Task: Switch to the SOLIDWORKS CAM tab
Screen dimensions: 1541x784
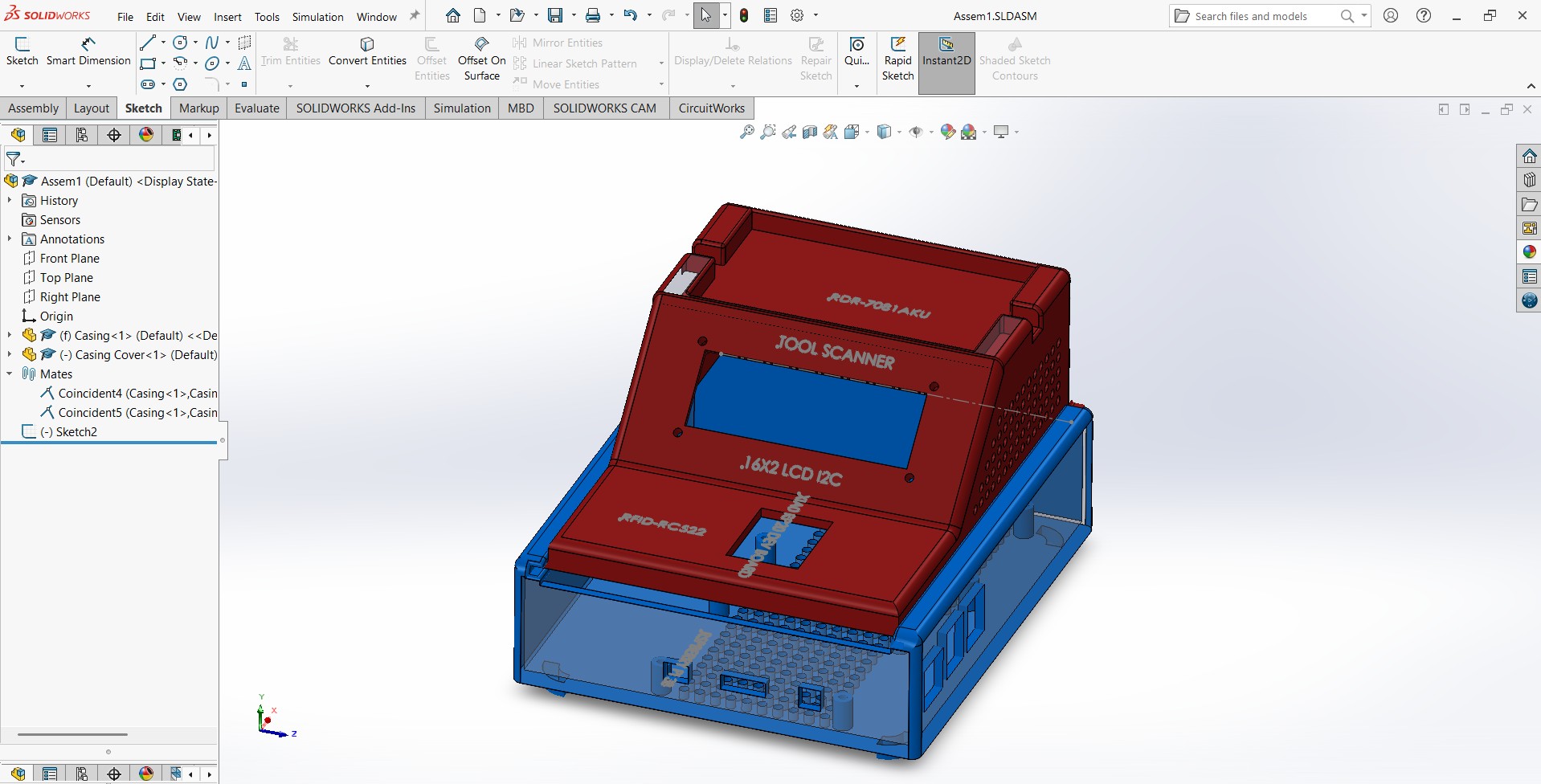Action: (x=605, y=108)
